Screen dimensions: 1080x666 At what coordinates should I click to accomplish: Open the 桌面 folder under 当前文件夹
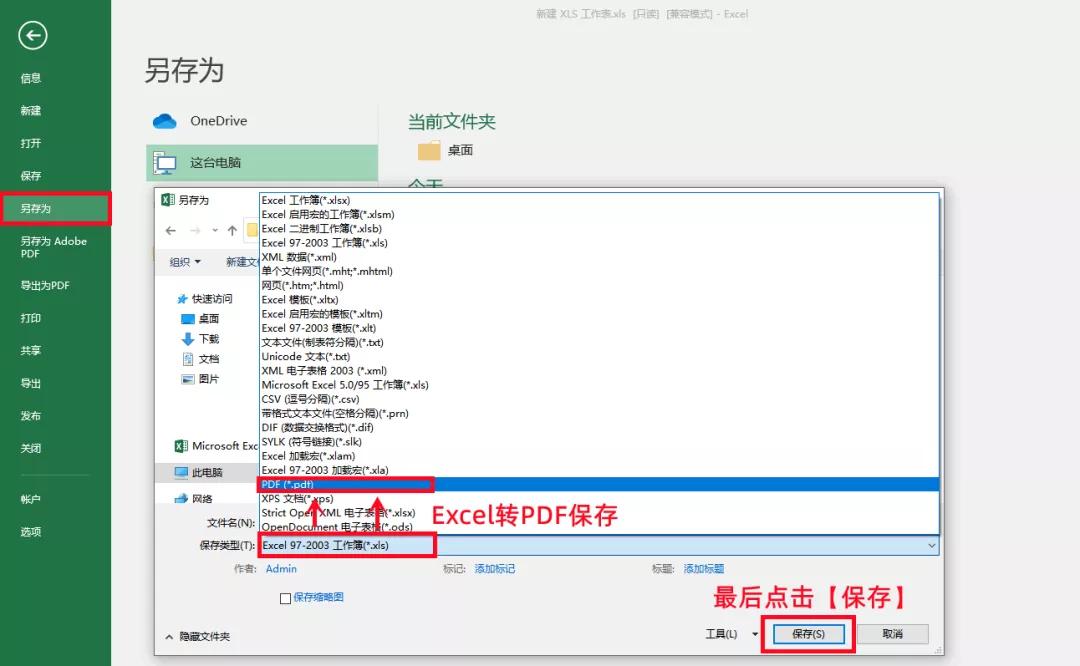pyautogui.click(x=445, y=150)
